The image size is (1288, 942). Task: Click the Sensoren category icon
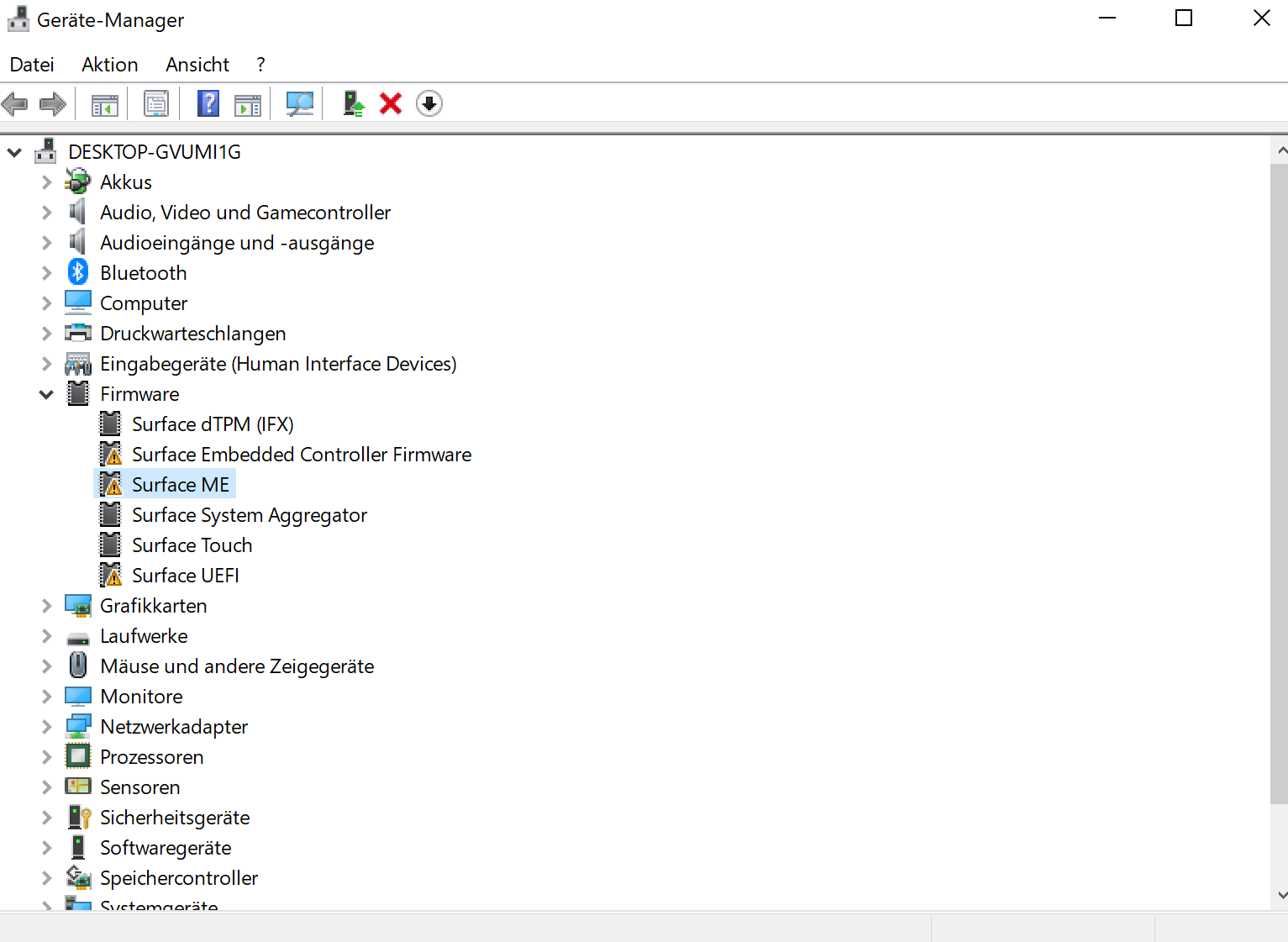coord(78,787)
